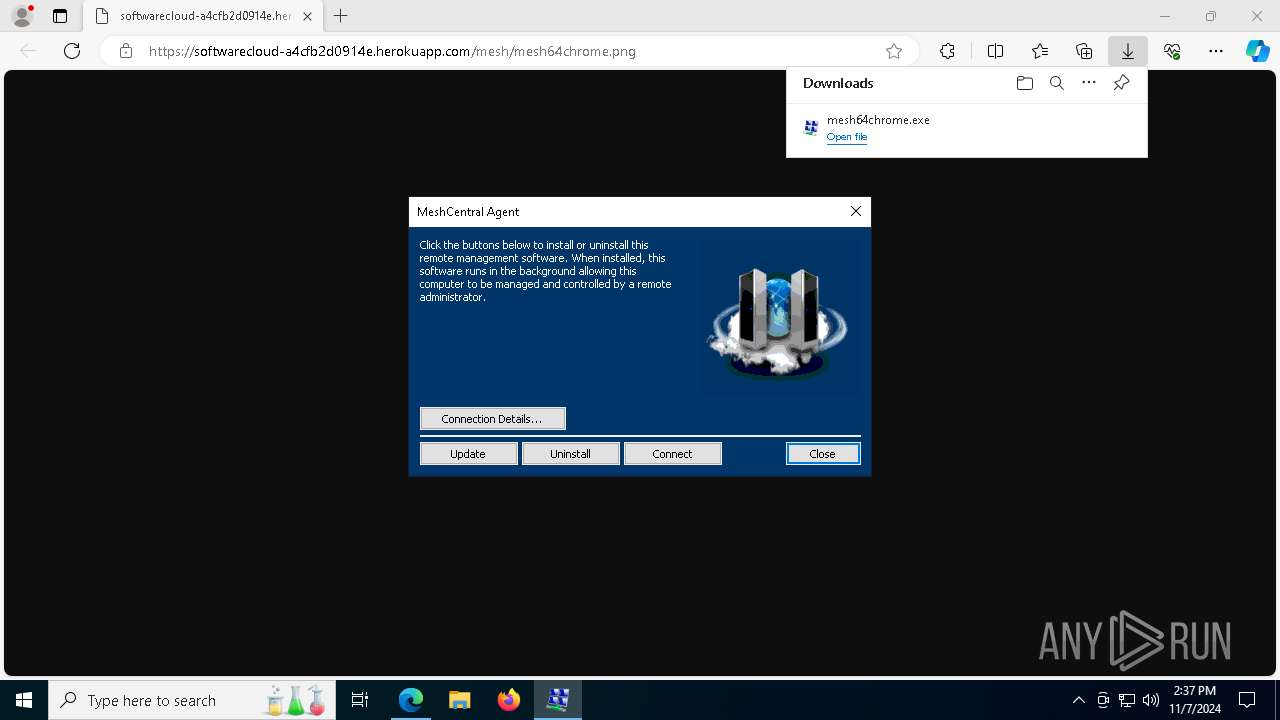Click mesh64chrome.exe file icon in Downloads
Image resolution: width=1280 pixels, height=720 pixels.
tap(811, 127)
